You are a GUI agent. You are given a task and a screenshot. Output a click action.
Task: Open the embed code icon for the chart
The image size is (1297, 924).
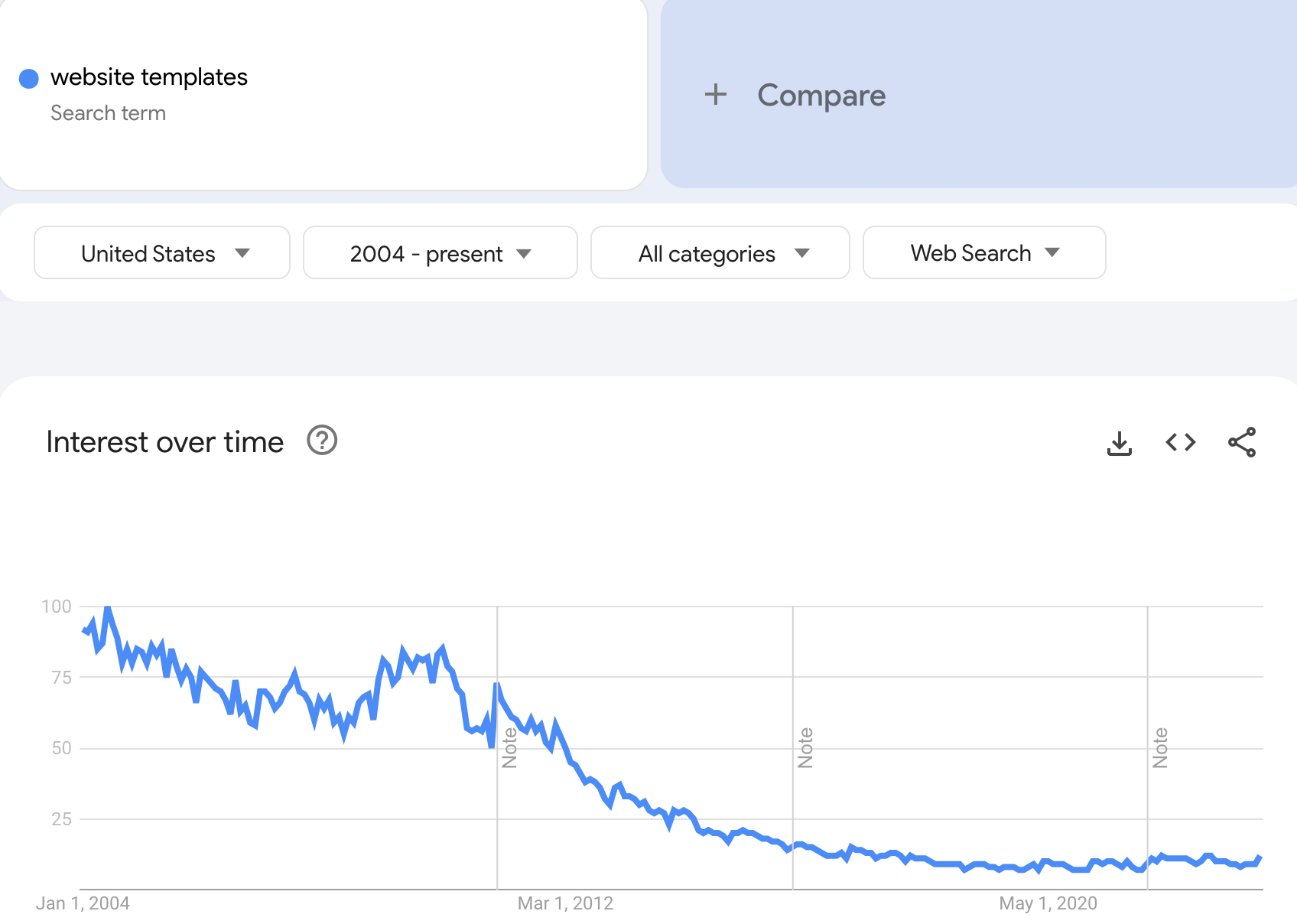pos(1180,442)
